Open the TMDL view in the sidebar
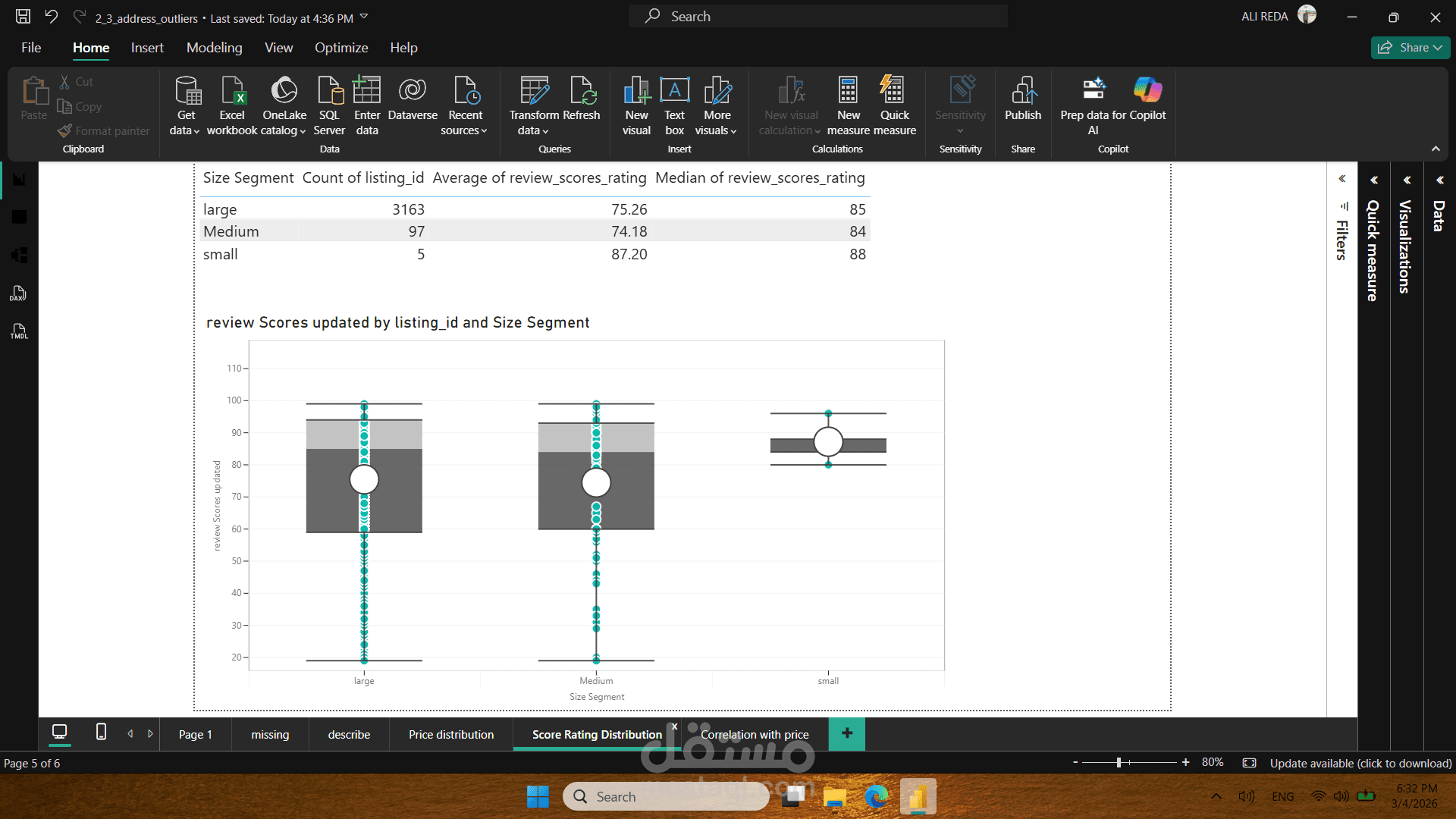The image size is (1456, 819). (x=19, y=331)
